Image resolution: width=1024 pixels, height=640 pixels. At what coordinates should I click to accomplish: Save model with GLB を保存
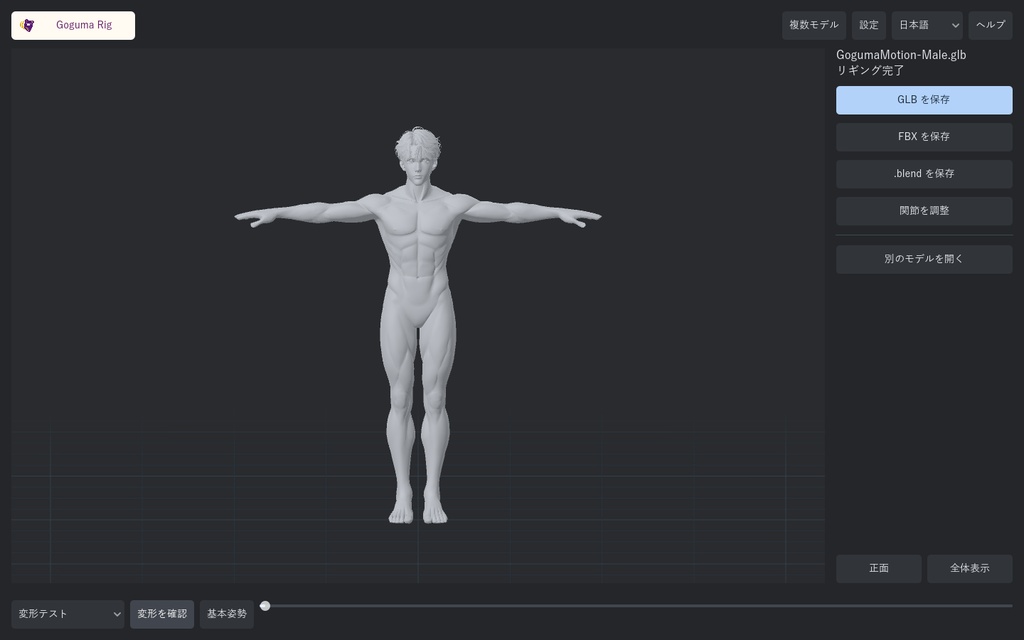[x=924, y=100]
